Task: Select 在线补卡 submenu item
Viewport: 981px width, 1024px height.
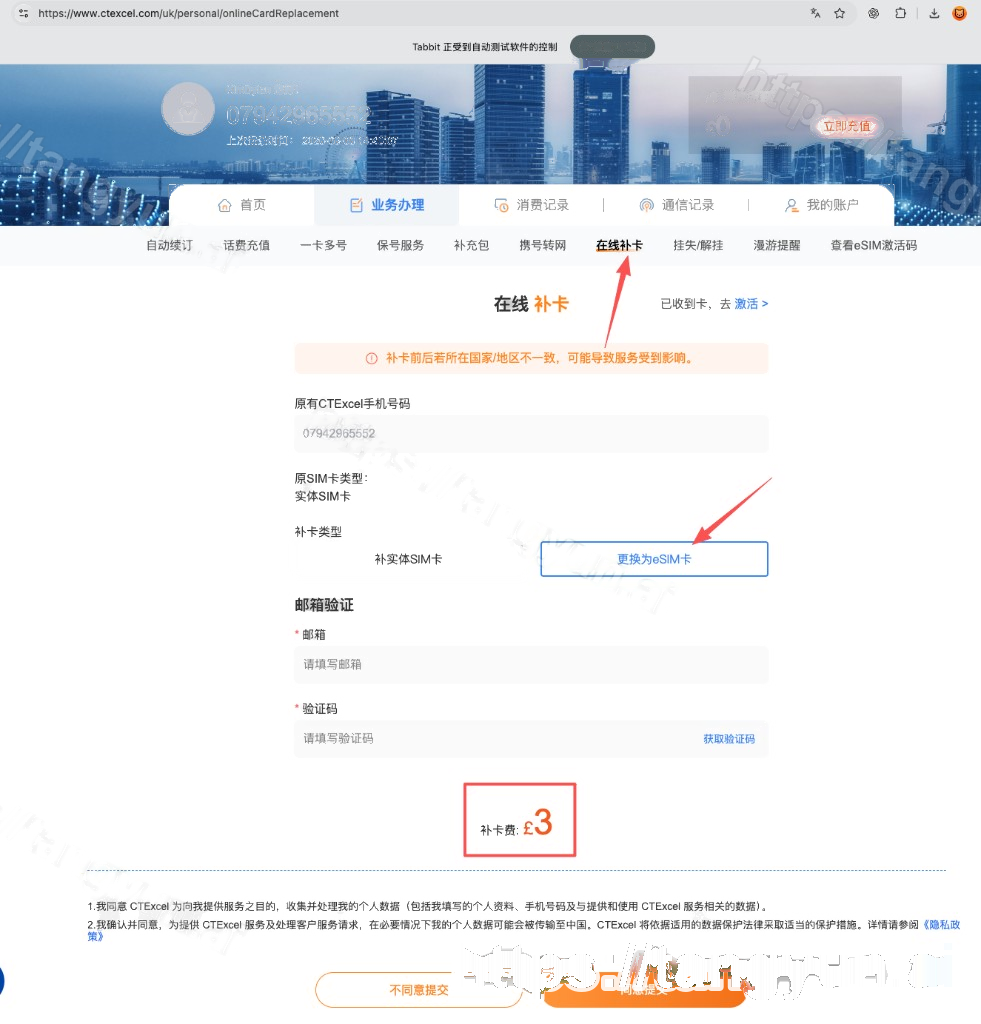Action: (x=619, y=245)
